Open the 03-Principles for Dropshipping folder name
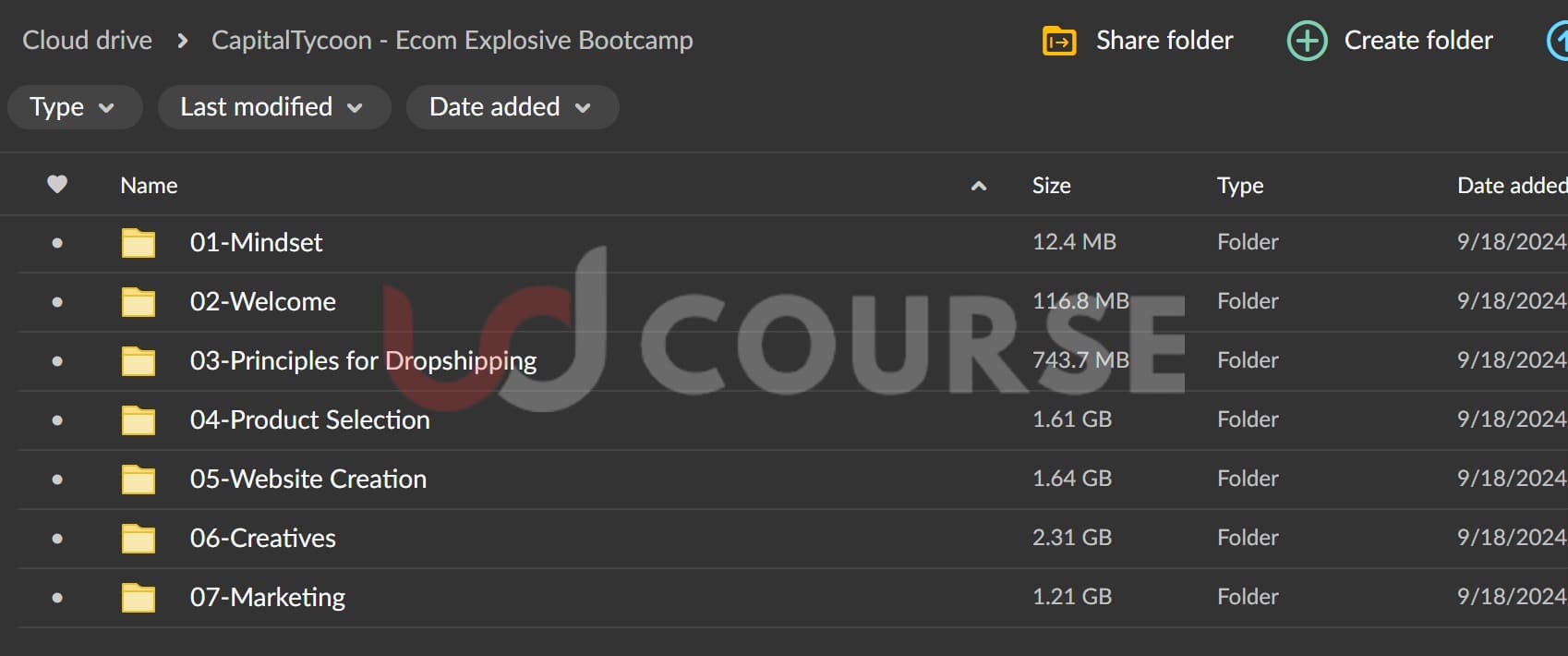This screenshot has height=656, width=1568. pyautogui.click(x=363, y=361)
